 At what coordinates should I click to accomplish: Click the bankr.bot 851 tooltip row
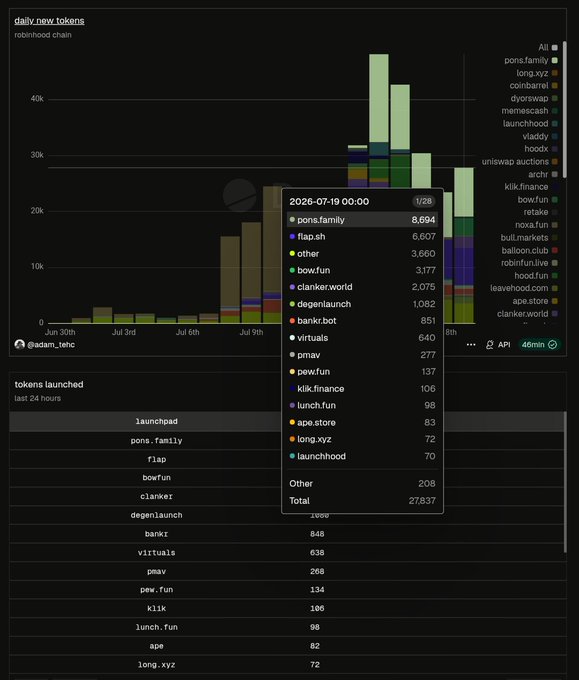(x=362, y=321)
